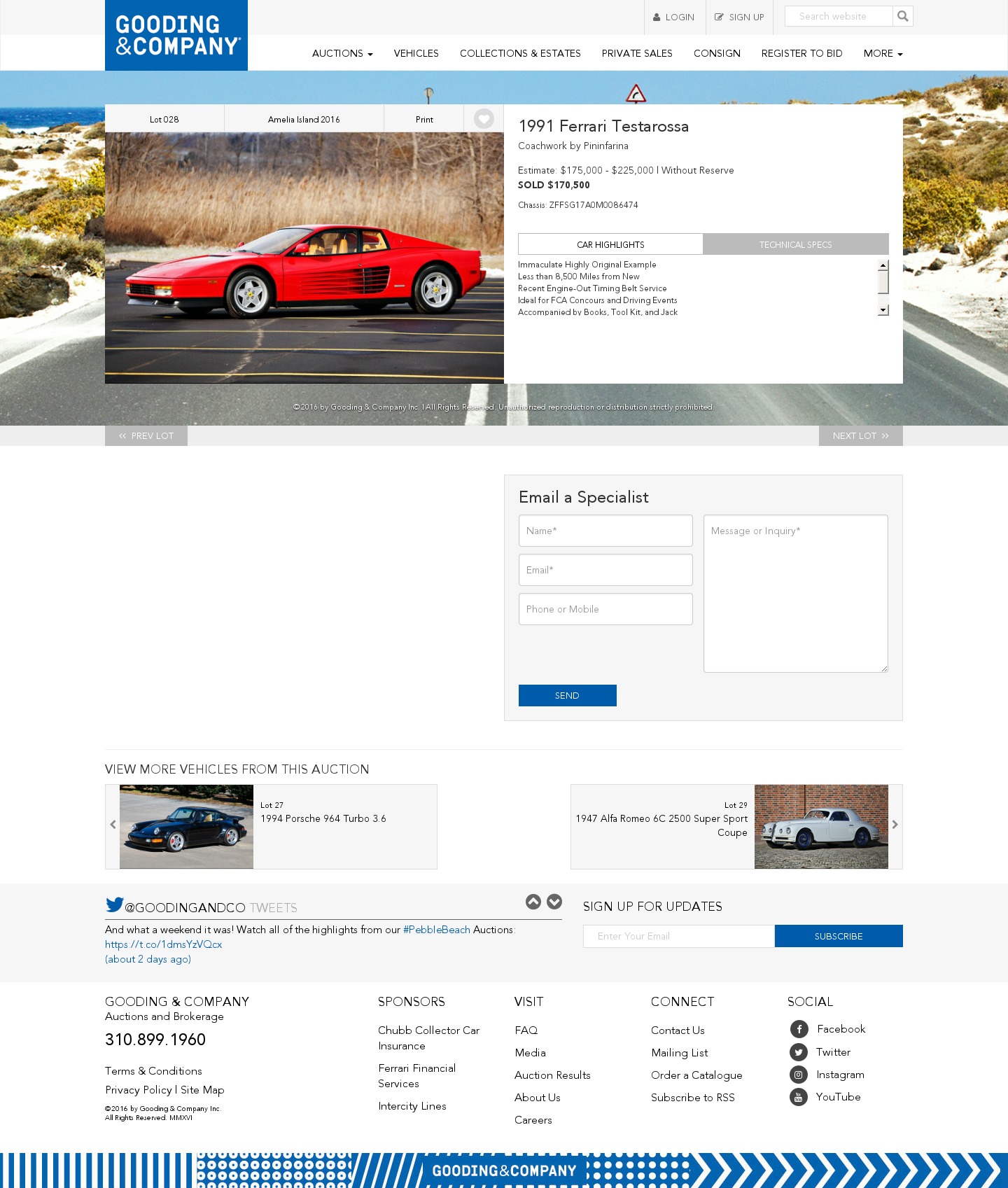Image resolution: width=1008 pixels, height=1188 pixels.
Task: Open Private Sales menu item
Action: pos(637,53)
